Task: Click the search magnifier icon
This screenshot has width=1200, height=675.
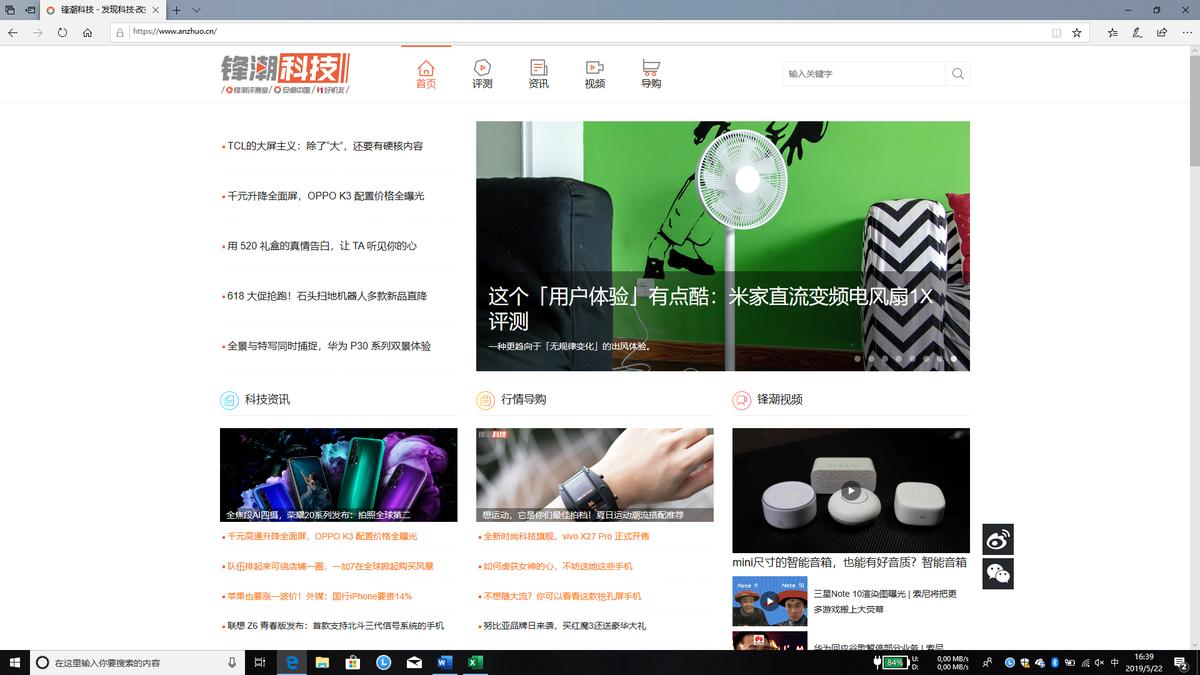Action: pyautogui.click(x=957, y=73)
